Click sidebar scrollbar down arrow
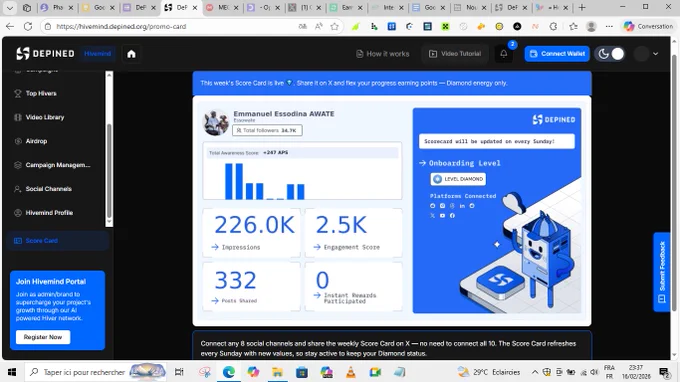This screenshot has height=382, width=680. point(109,222)
